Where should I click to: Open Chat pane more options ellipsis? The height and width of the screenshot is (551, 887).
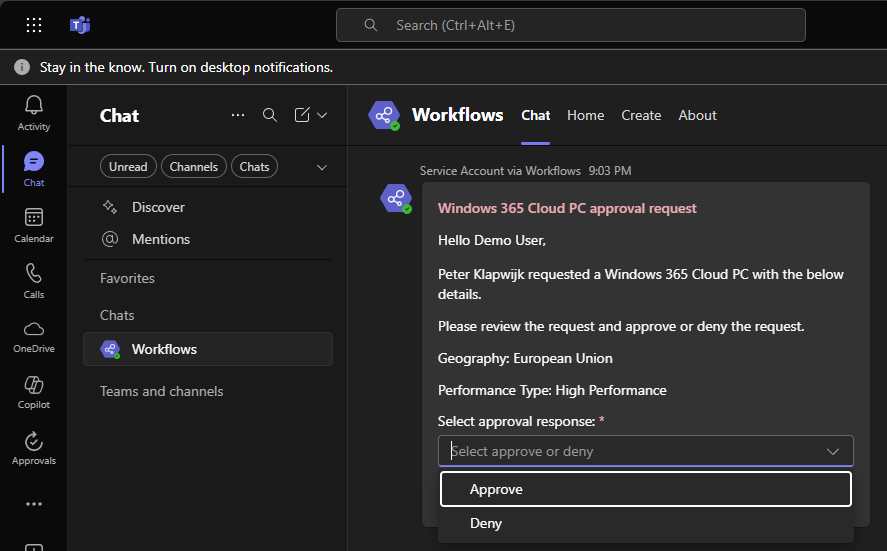[x=238, y=115]
